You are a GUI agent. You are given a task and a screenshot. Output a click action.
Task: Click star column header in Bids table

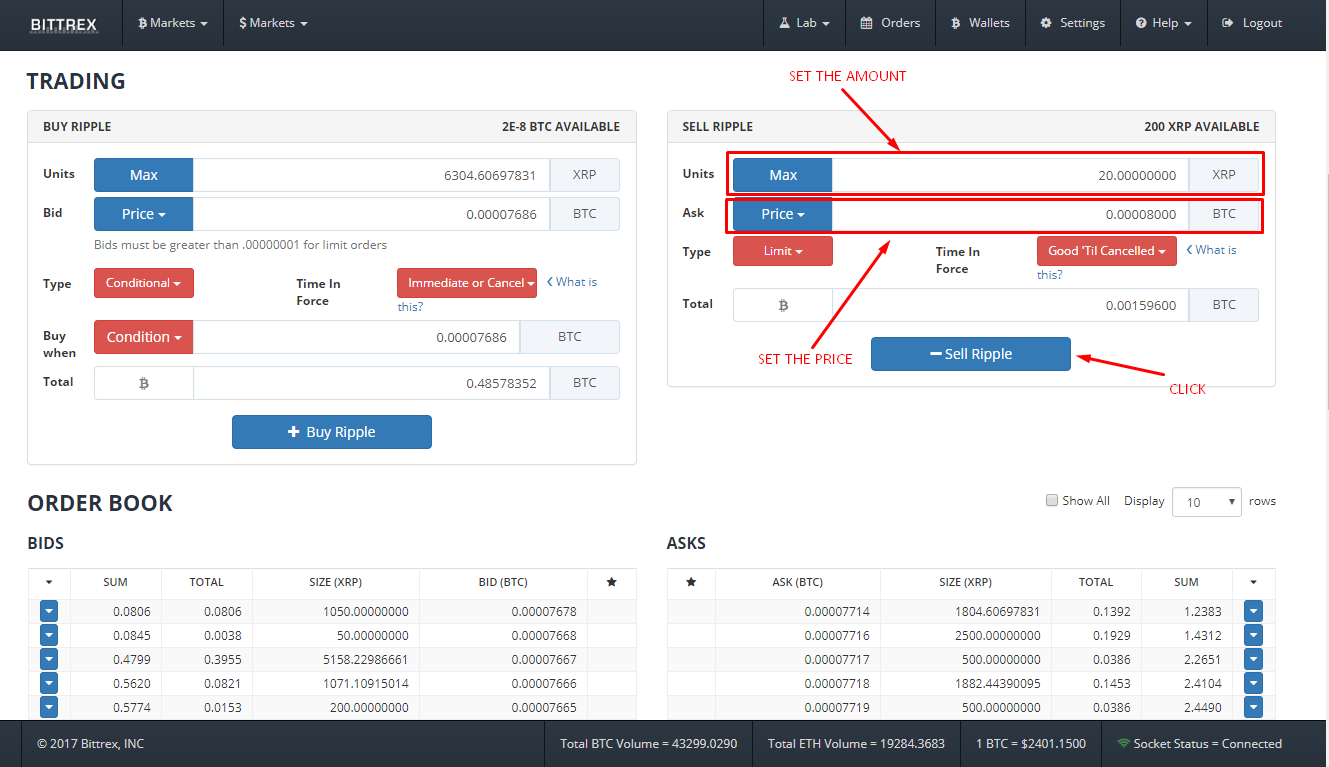point(612,582)
